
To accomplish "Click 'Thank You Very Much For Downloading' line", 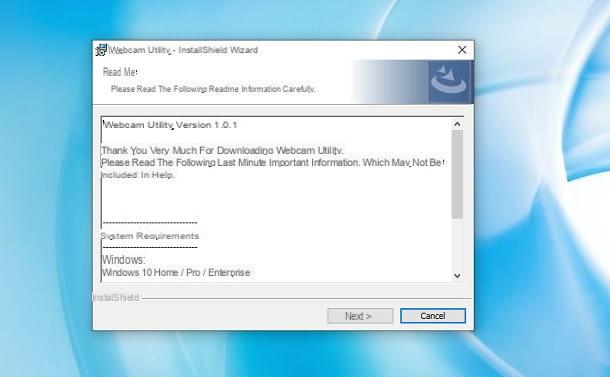I will pyautogui.click(x=223, y=150).
